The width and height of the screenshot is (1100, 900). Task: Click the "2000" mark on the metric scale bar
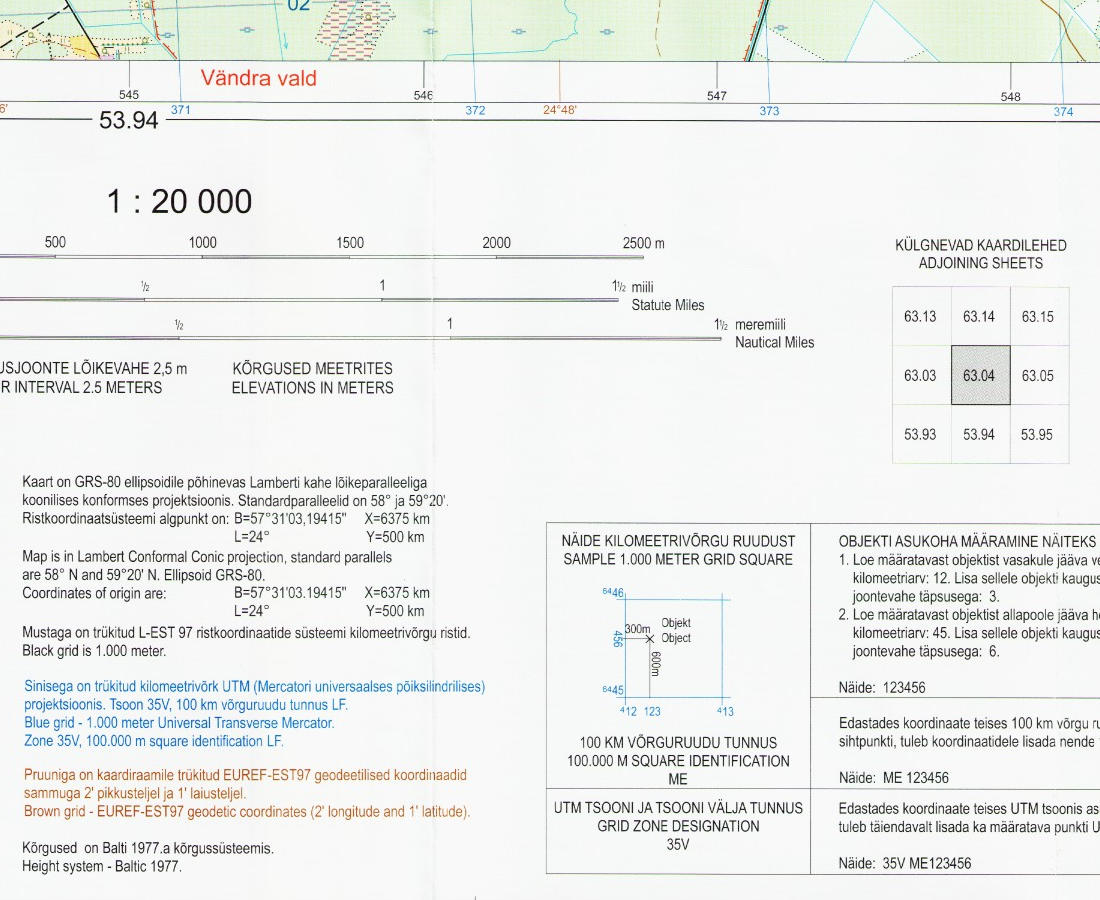tap(496, 243)
